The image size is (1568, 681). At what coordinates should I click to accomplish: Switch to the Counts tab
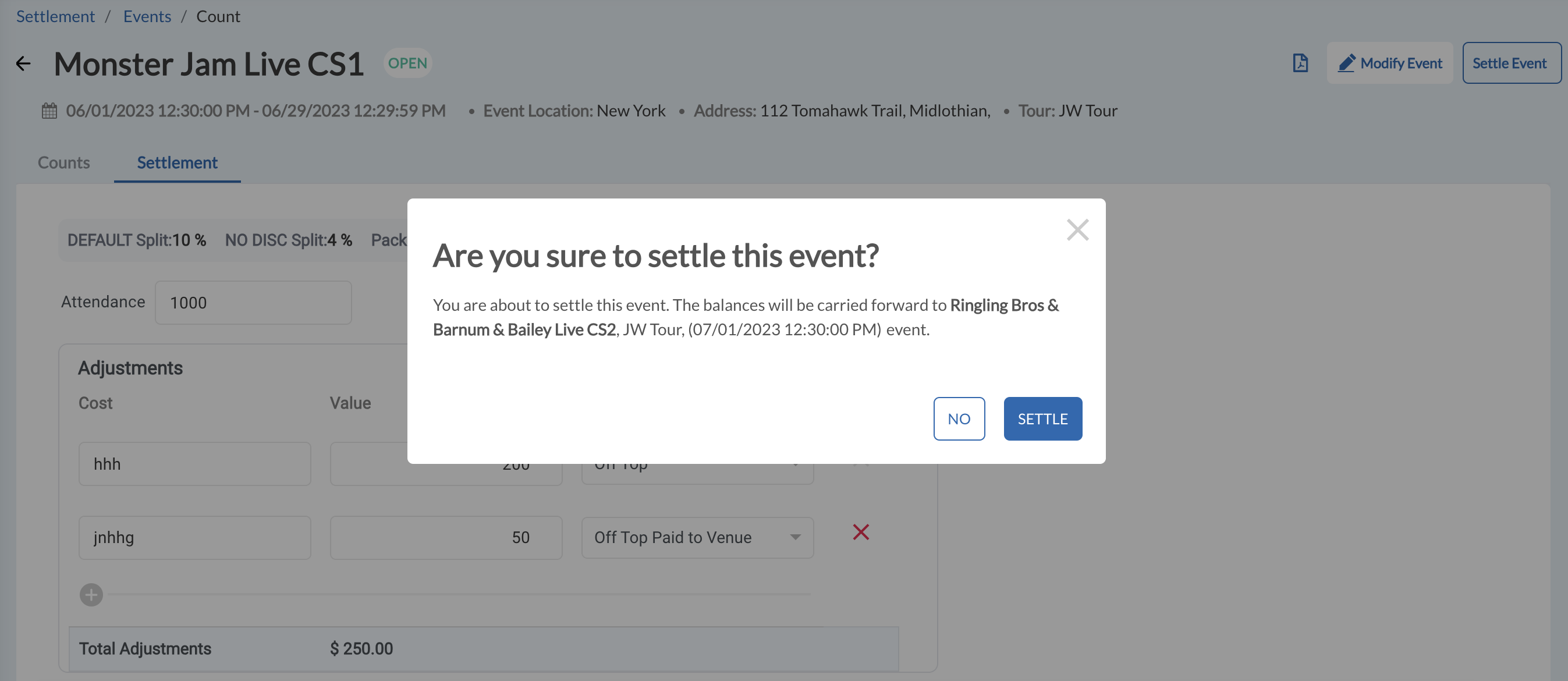click(64, 162)
